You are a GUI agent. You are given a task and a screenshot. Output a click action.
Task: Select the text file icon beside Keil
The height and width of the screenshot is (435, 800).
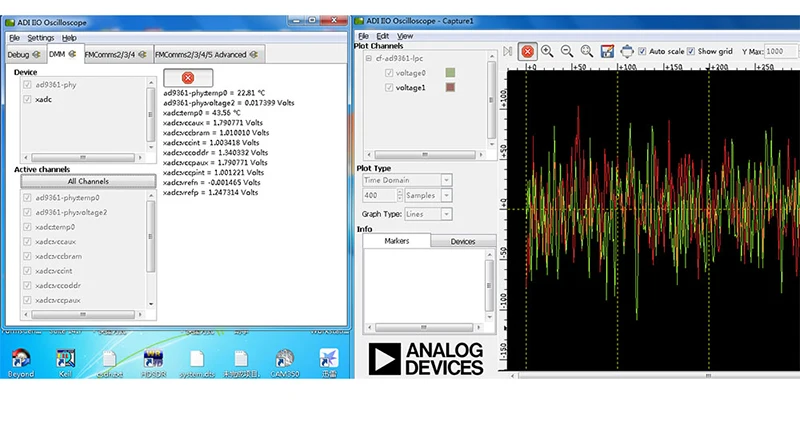109,363
